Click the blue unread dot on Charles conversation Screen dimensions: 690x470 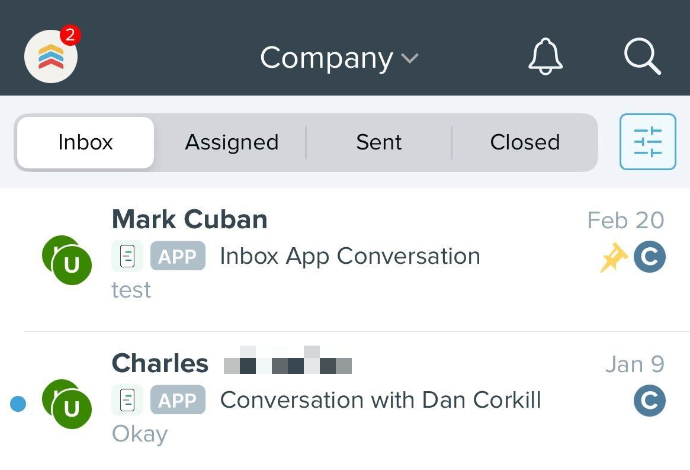coord(18,404)
